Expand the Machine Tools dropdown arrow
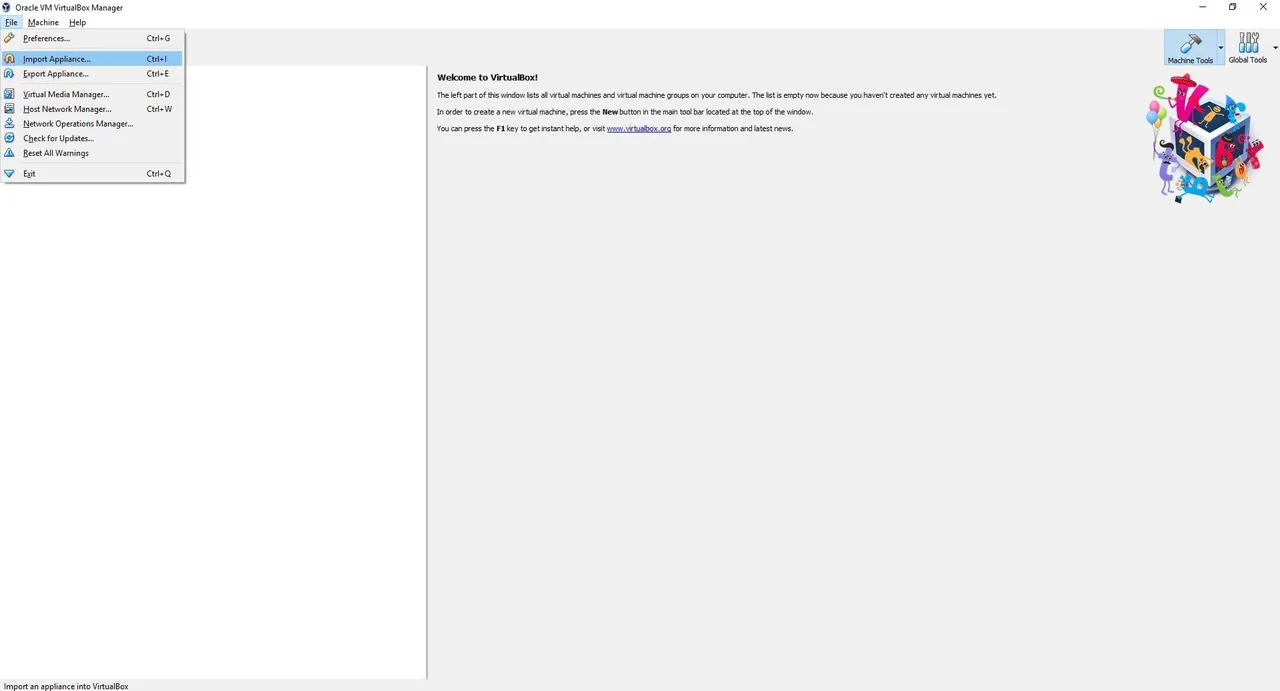Viewport: 1280px width, 691px height. 1220,48
